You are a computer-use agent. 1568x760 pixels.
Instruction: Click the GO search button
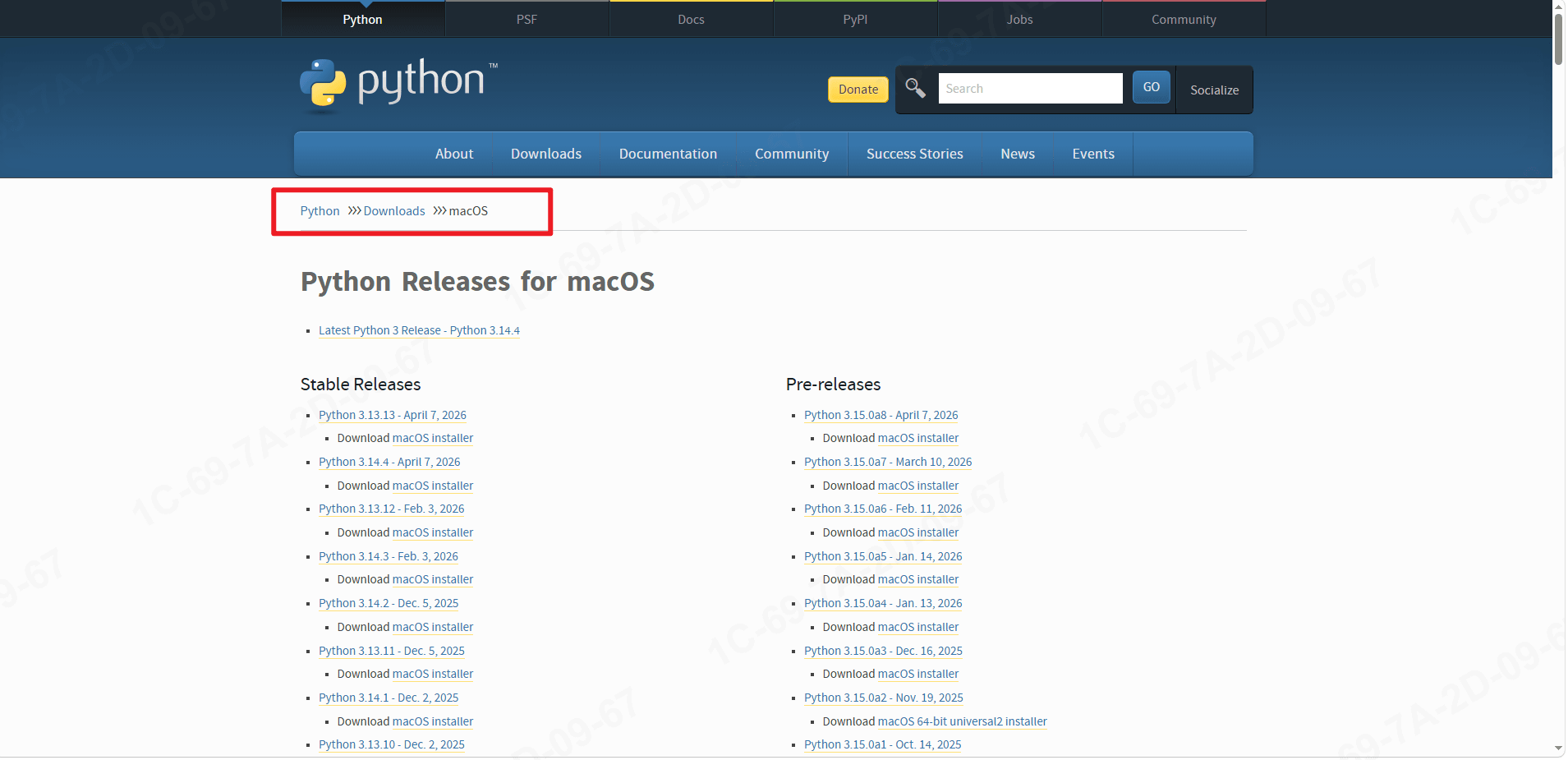coord(1152,87)
